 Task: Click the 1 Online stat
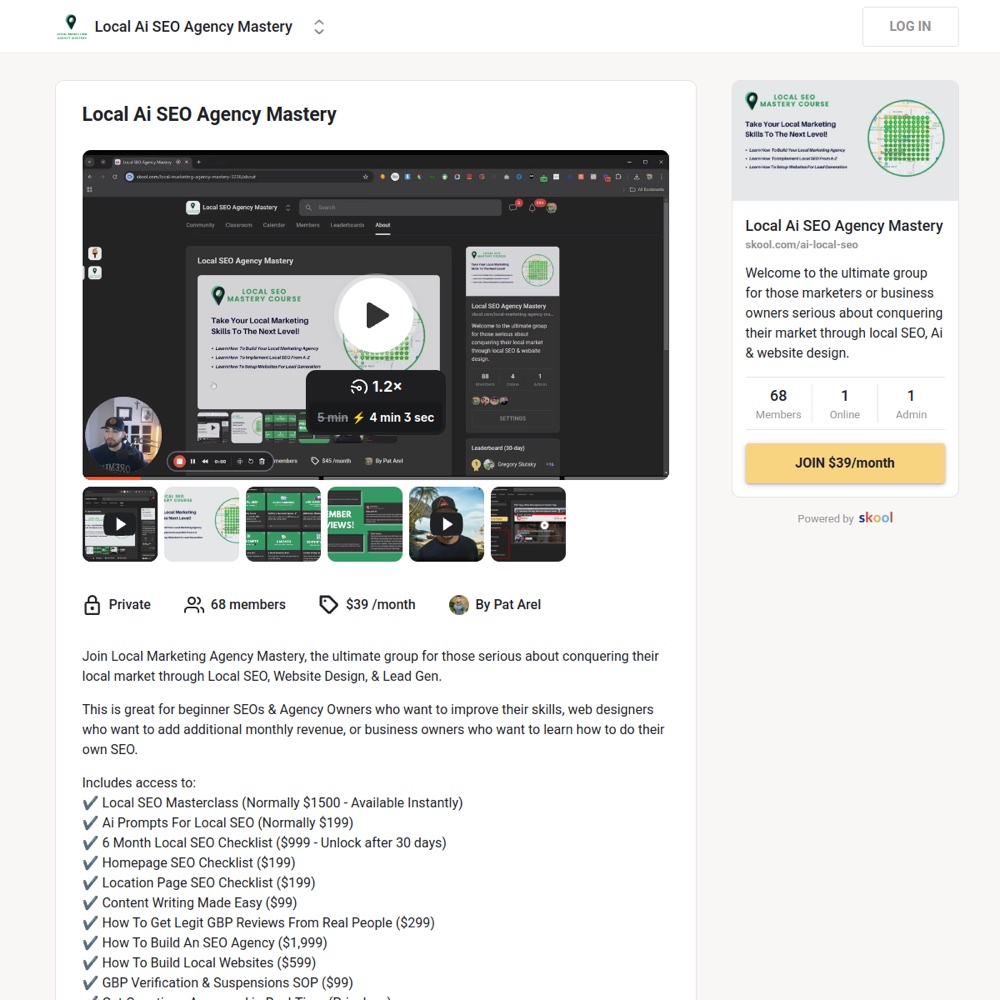(x=844, y=404)
